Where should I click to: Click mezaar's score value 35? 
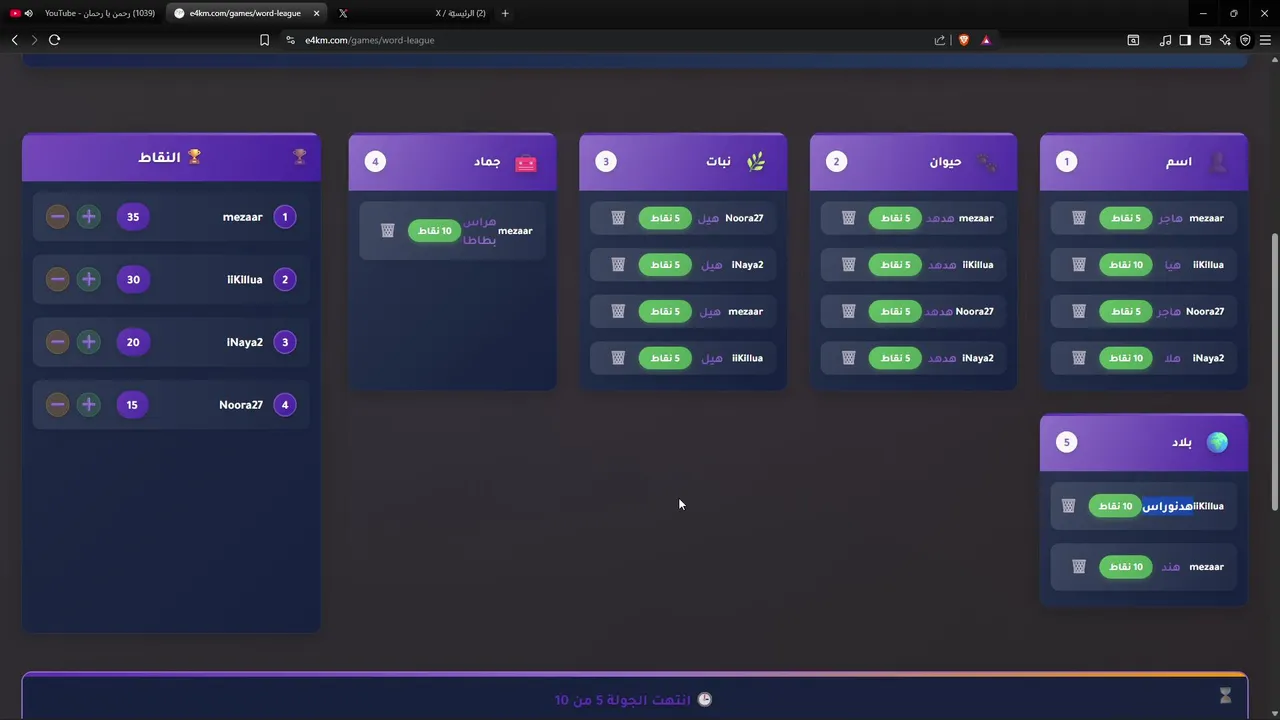coord(133,217)
